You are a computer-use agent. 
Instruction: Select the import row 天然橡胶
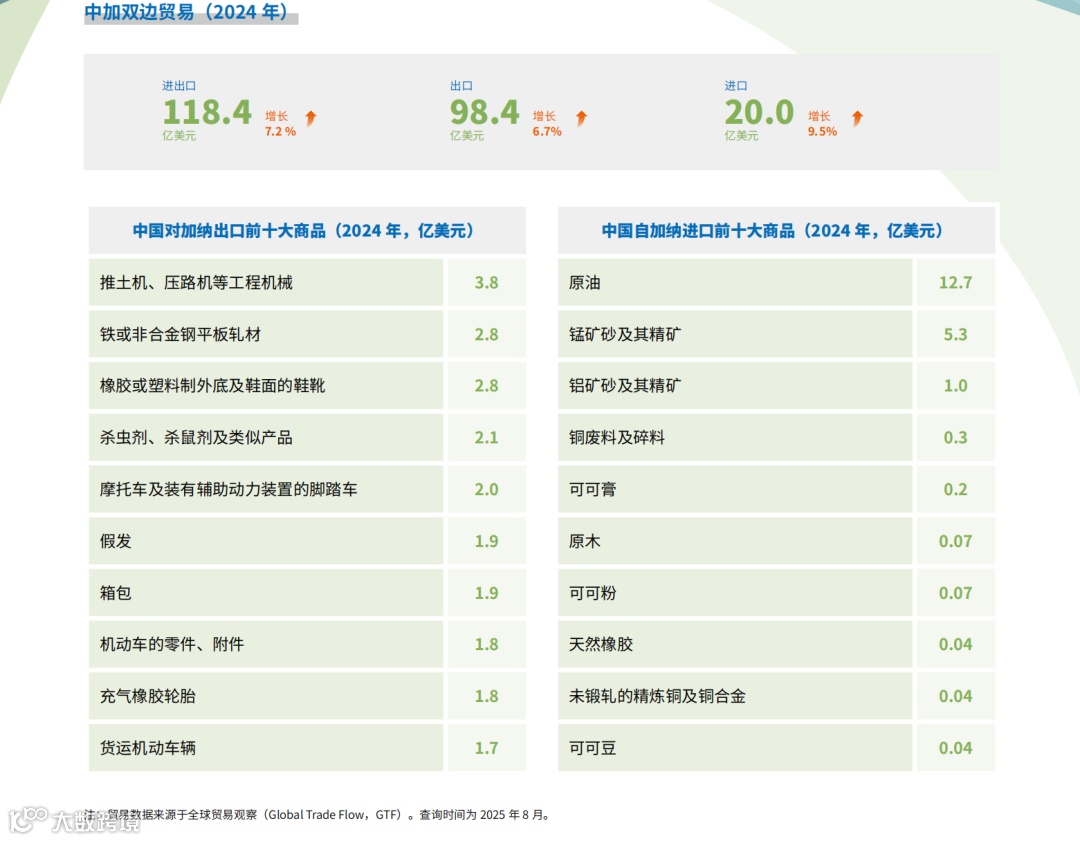point(735,644)
